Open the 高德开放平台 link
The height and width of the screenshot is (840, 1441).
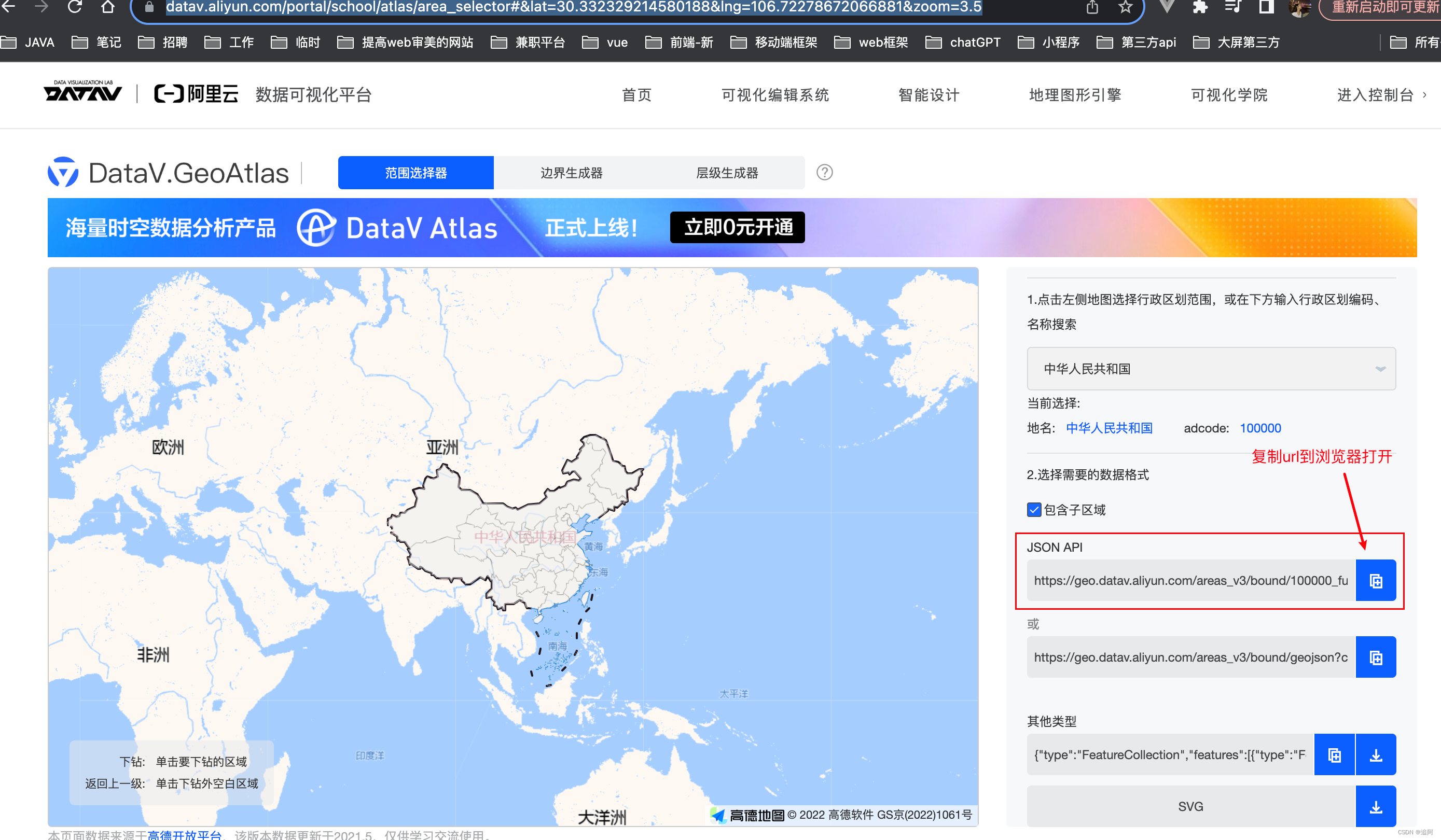[x=184, y=834]
